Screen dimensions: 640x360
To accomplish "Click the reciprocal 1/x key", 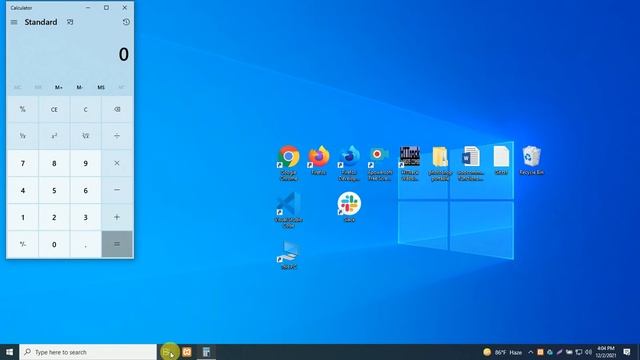I will (23, 136).
